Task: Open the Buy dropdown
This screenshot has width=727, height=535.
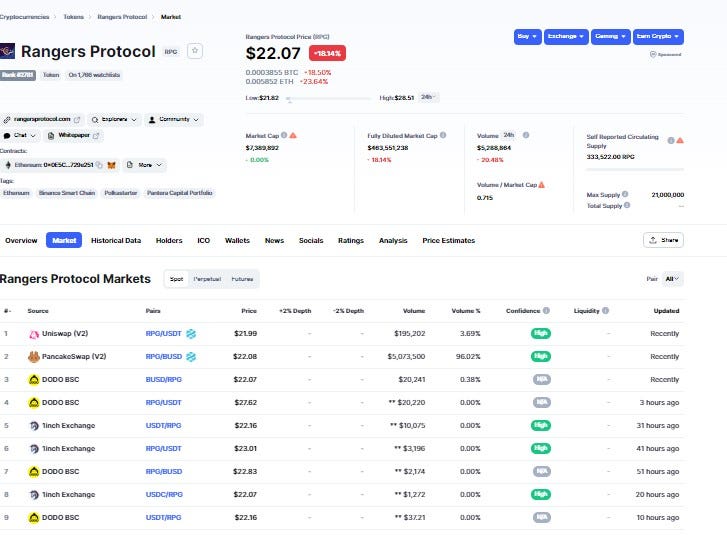Action: click(x=528, y=37)
